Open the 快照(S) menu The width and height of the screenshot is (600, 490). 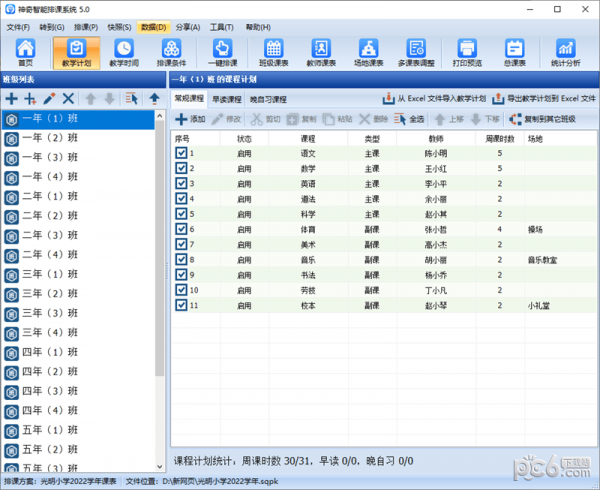119,27
